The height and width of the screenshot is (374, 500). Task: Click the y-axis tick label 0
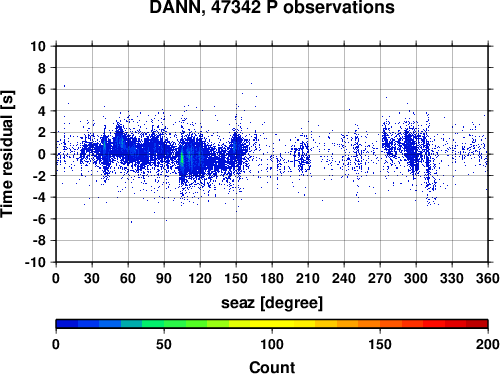coord(42,154)
